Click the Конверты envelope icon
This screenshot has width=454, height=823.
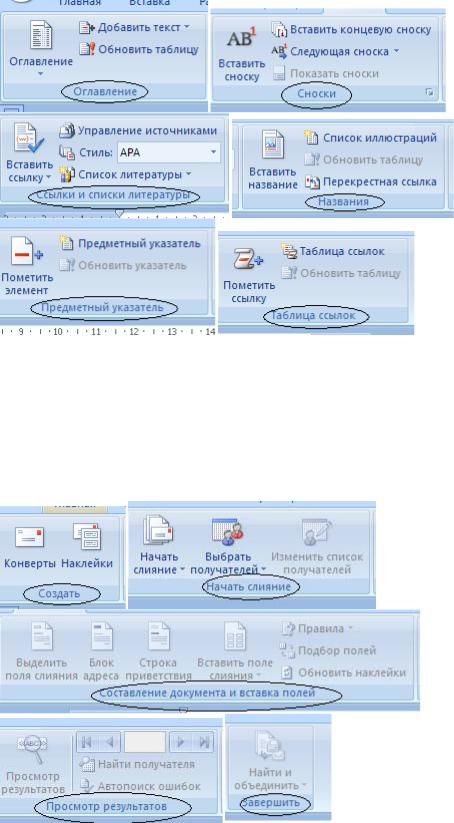29,537
